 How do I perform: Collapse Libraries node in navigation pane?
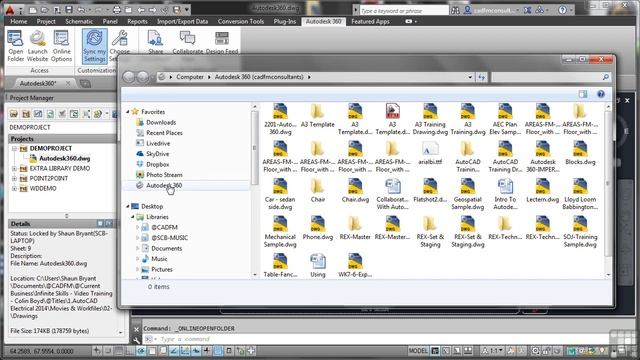point(133,217)
